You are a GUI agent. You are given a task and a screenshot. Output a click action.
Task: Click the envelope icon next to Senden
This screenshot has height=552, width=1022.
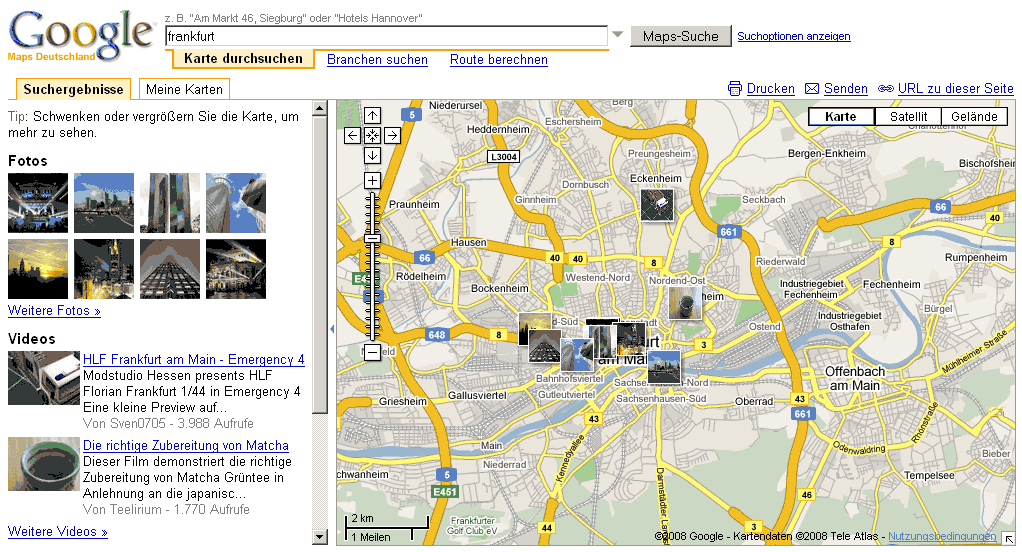(811, 89)
